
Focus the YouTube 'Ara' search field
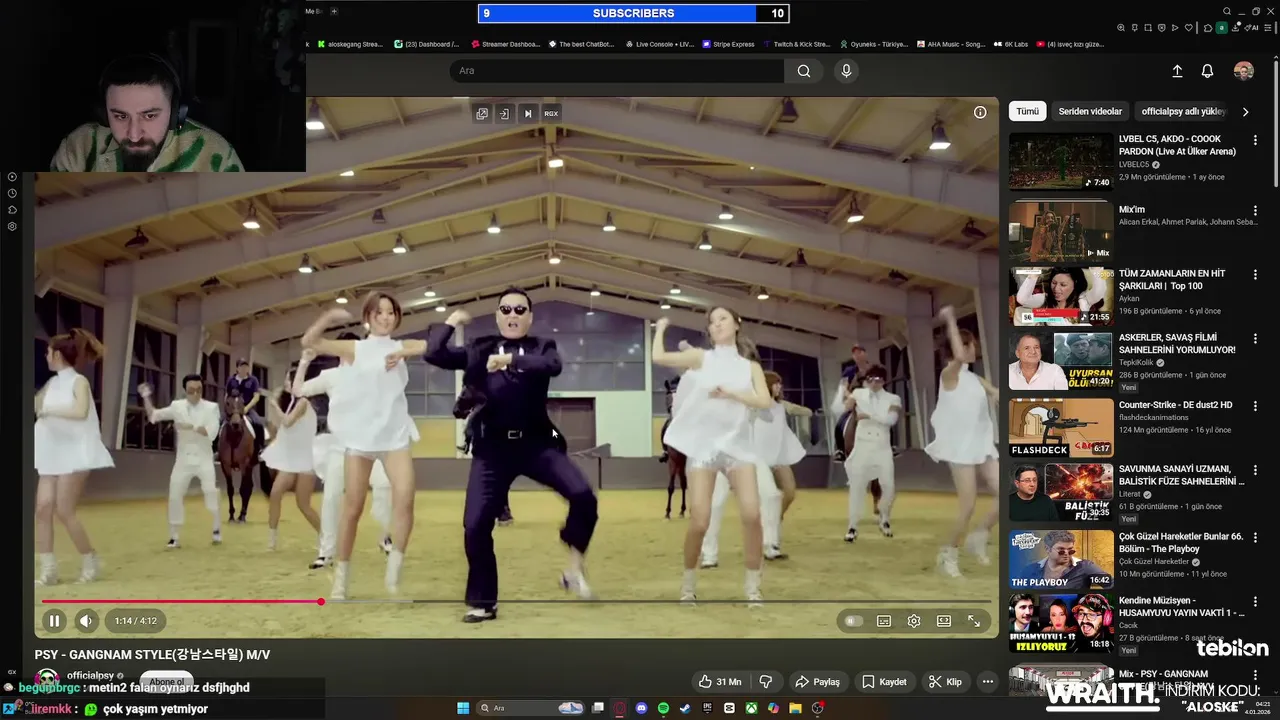pyautogui.click(x=616, y=71)
